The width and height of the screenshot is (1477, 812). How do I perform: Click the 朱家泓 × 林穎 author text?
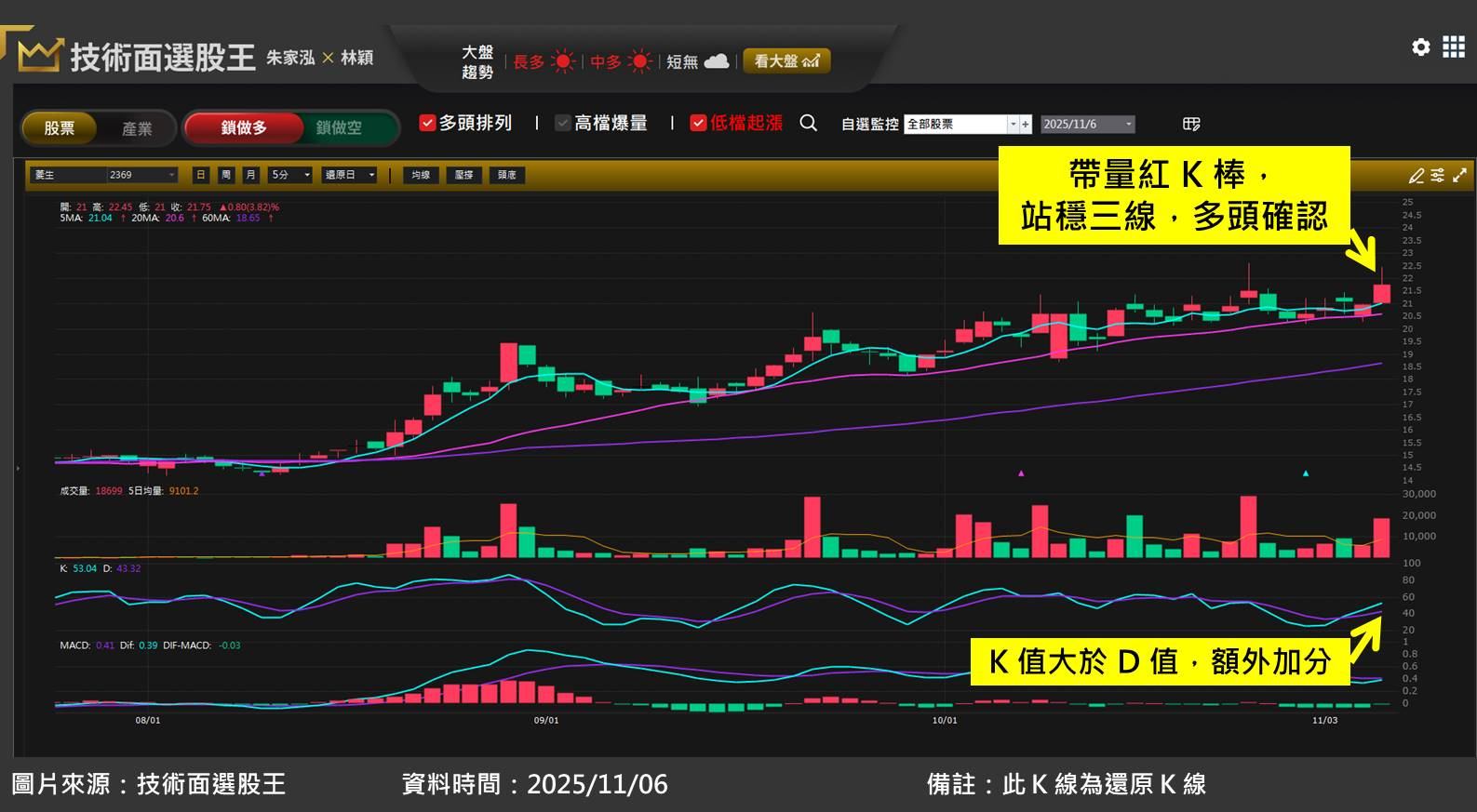[x=319, y=58]
